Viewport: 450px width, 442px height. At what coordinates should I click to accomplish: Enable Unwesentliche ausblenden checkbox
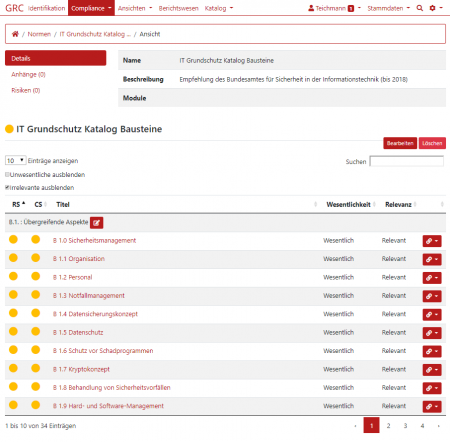[x=7, y=174]
